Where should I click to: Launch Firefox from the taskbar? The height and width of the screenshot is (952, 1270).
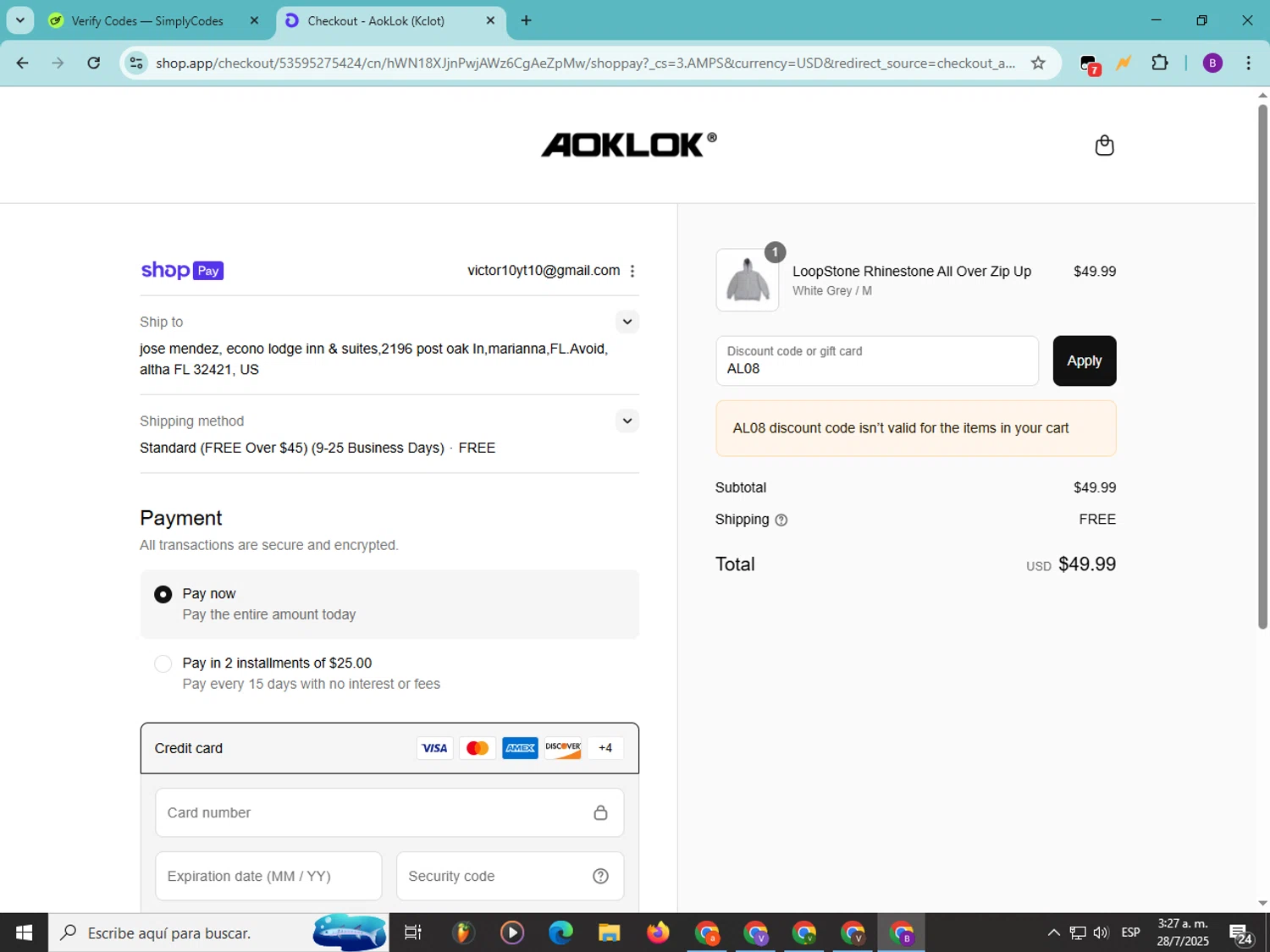657,933
